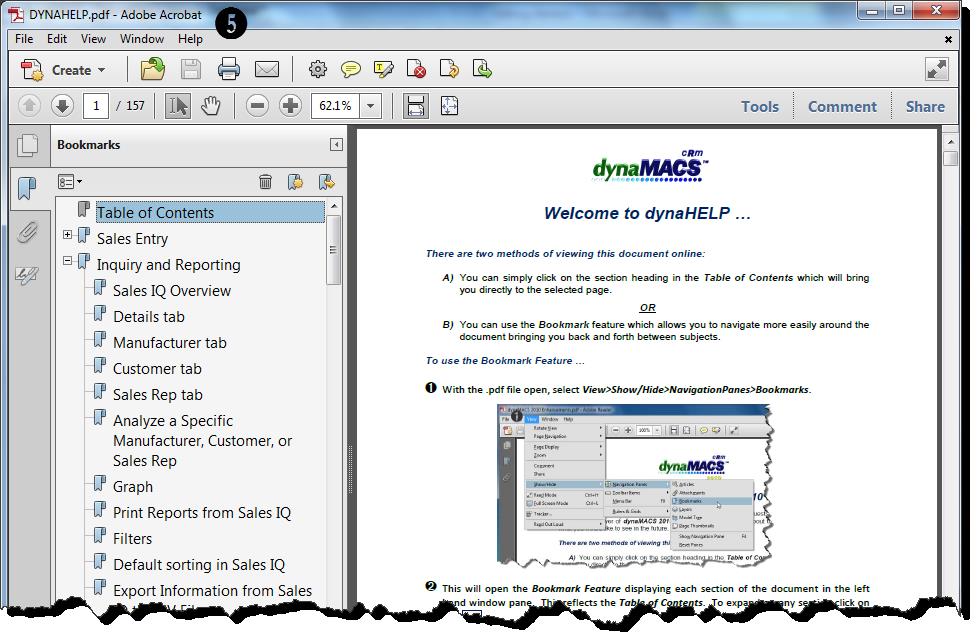The width and height of the screenshot is (978, 642).
Task: Open Analyze a Specific Manufacturer bookmark
Action: click(x=202, y=440)
